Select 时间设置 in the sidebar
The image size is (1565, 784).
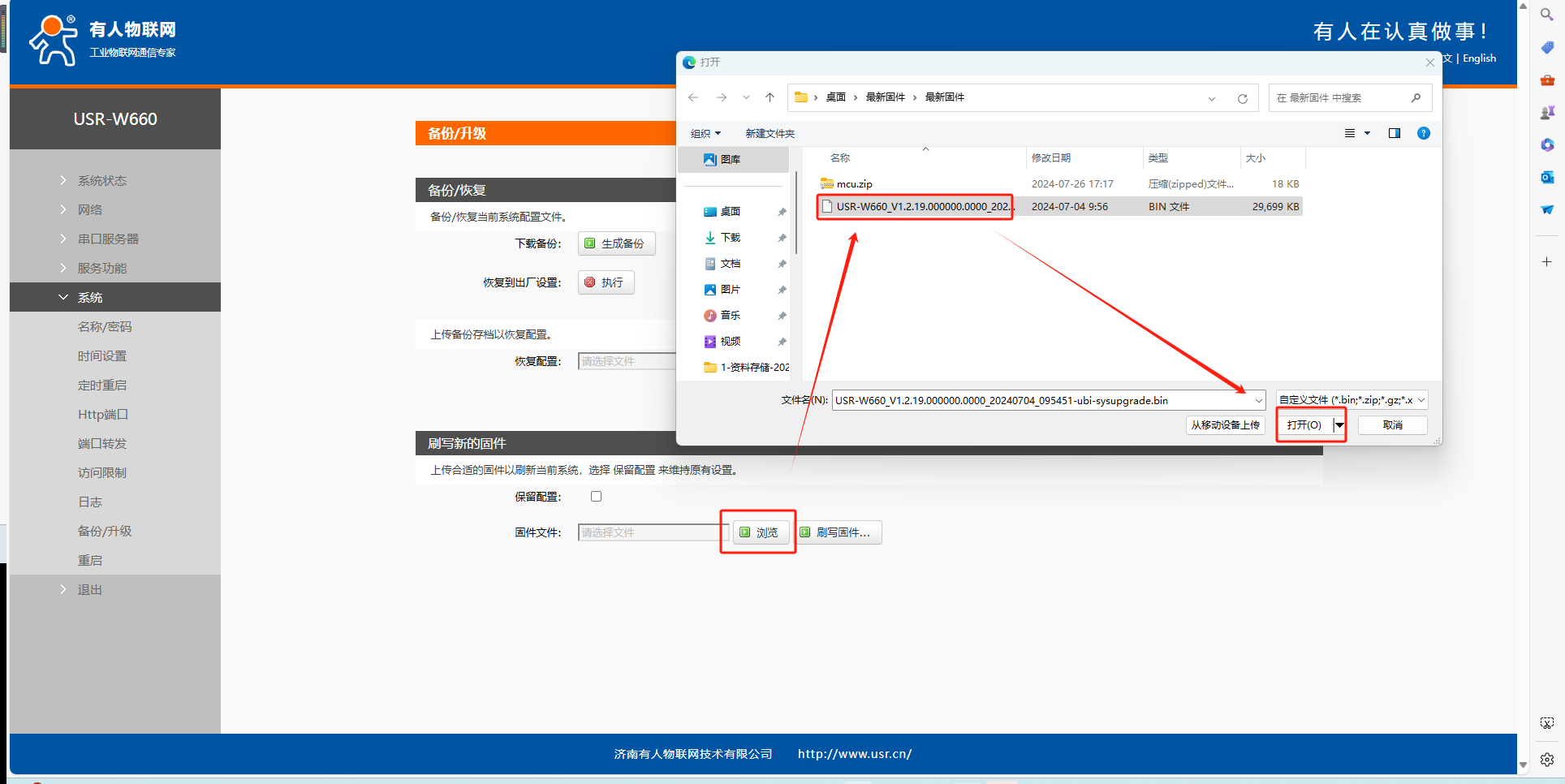coord(102,355)
